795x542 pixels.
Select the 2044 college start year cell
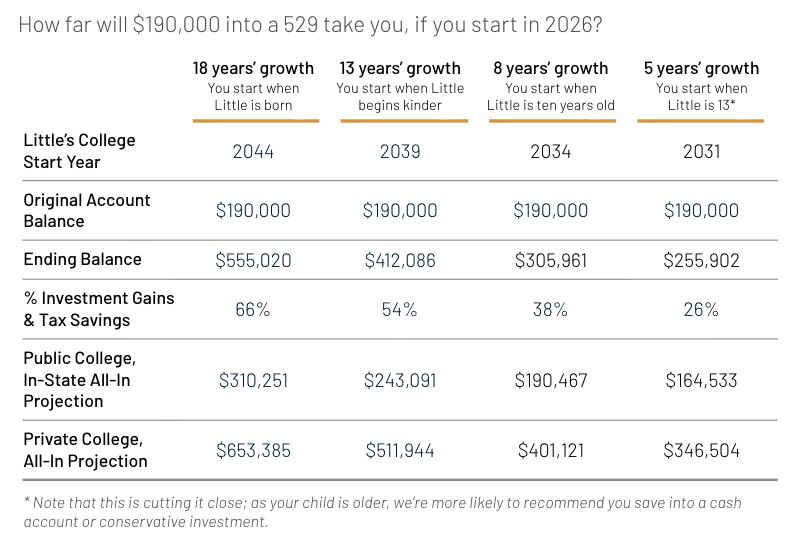point(253,151)
